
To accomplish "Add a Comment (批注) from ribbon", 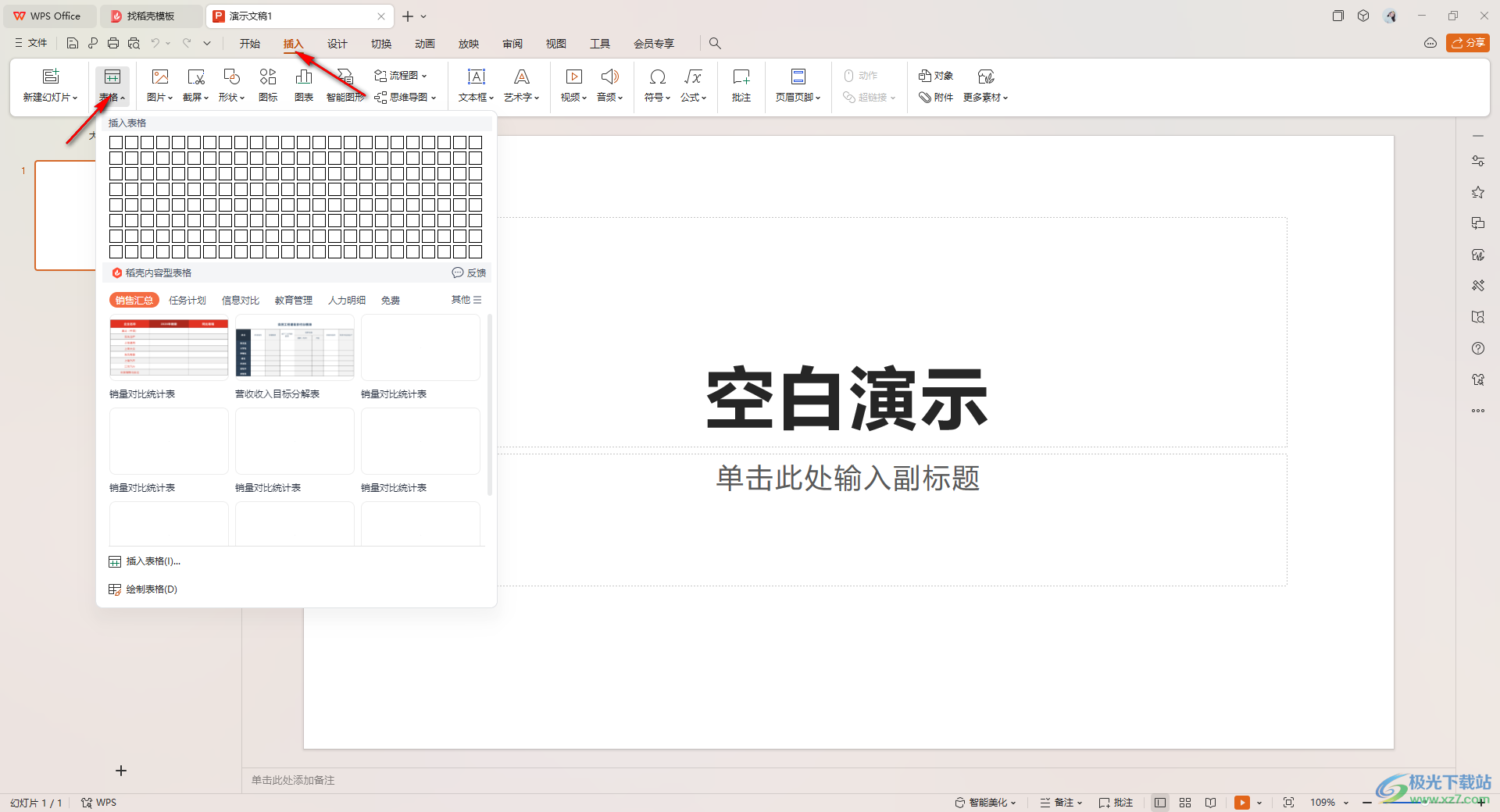I will (741, 85).
